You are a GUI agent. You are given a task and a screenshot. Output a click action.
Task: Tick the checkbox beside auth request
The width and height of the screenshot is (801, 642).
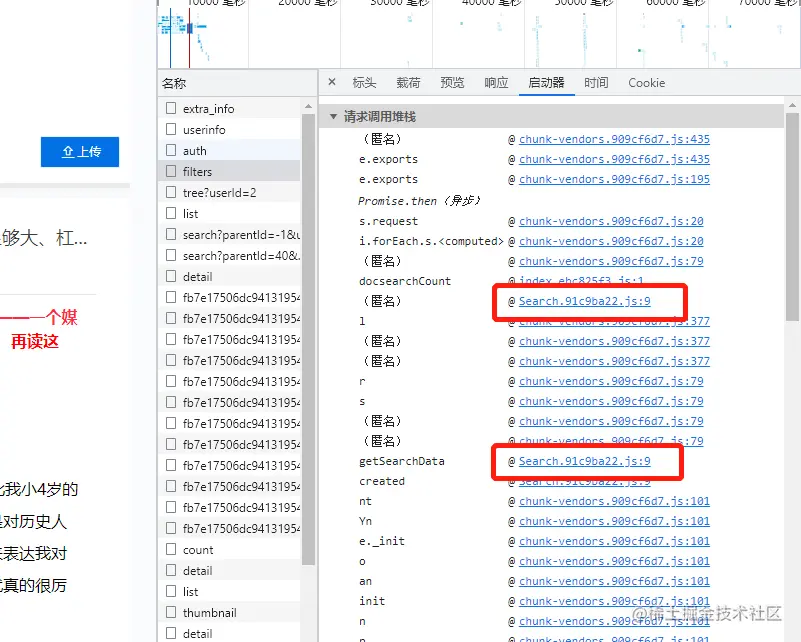pos(171,150)
